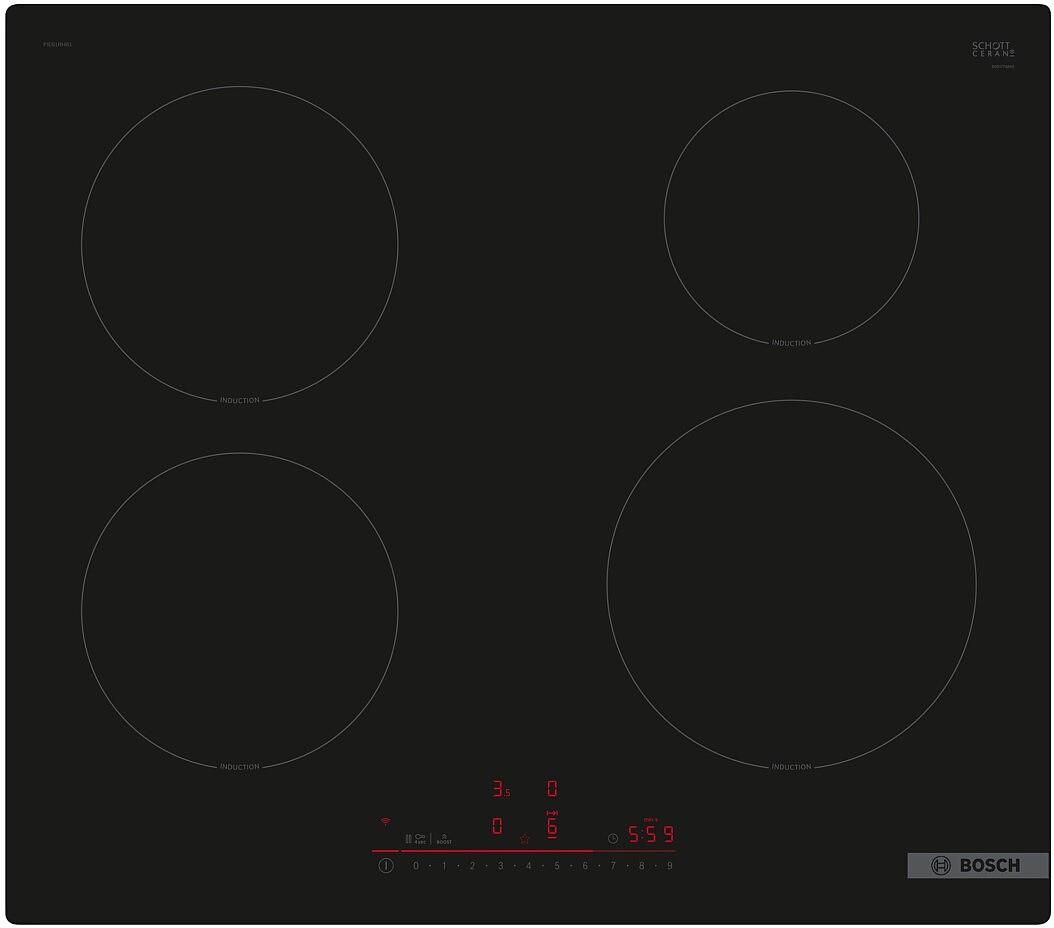Set power level to 3 on slider

[x=500, y=865]
